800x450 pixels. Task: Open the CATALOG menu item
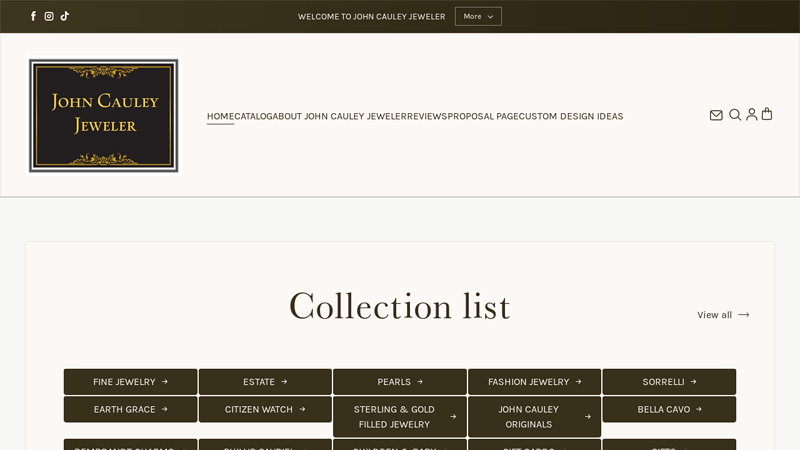pos(254,116)
